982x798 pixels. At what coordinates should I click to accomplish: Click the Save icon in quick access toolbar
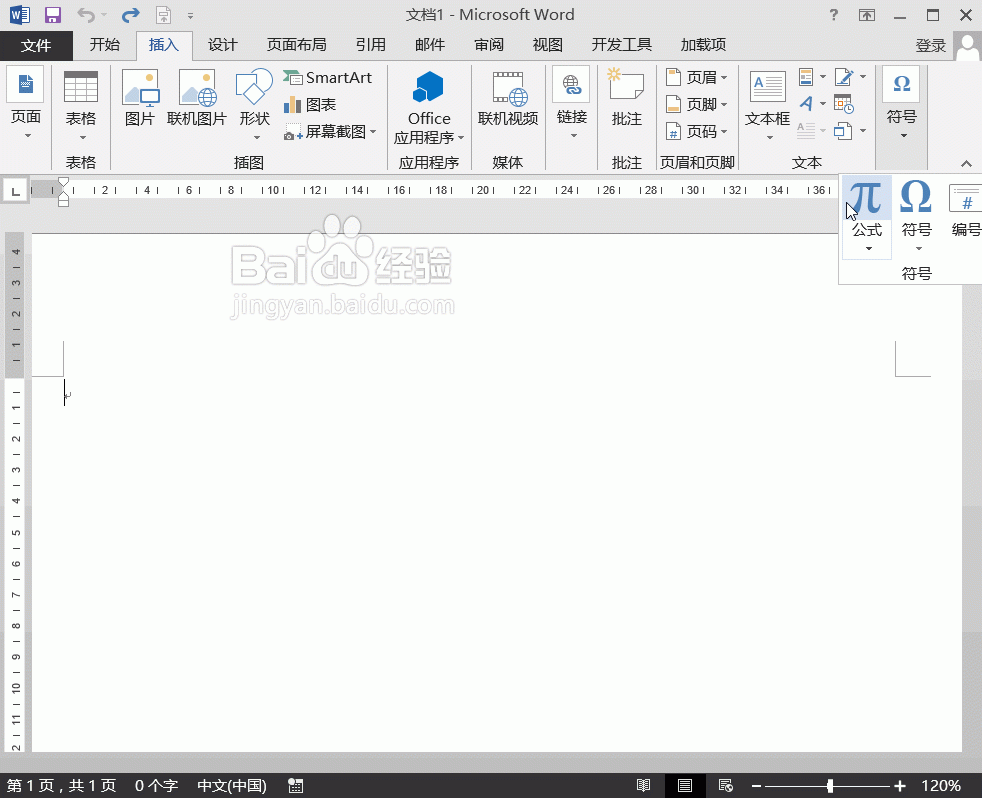pyautogui.click(x=53, y=15)
